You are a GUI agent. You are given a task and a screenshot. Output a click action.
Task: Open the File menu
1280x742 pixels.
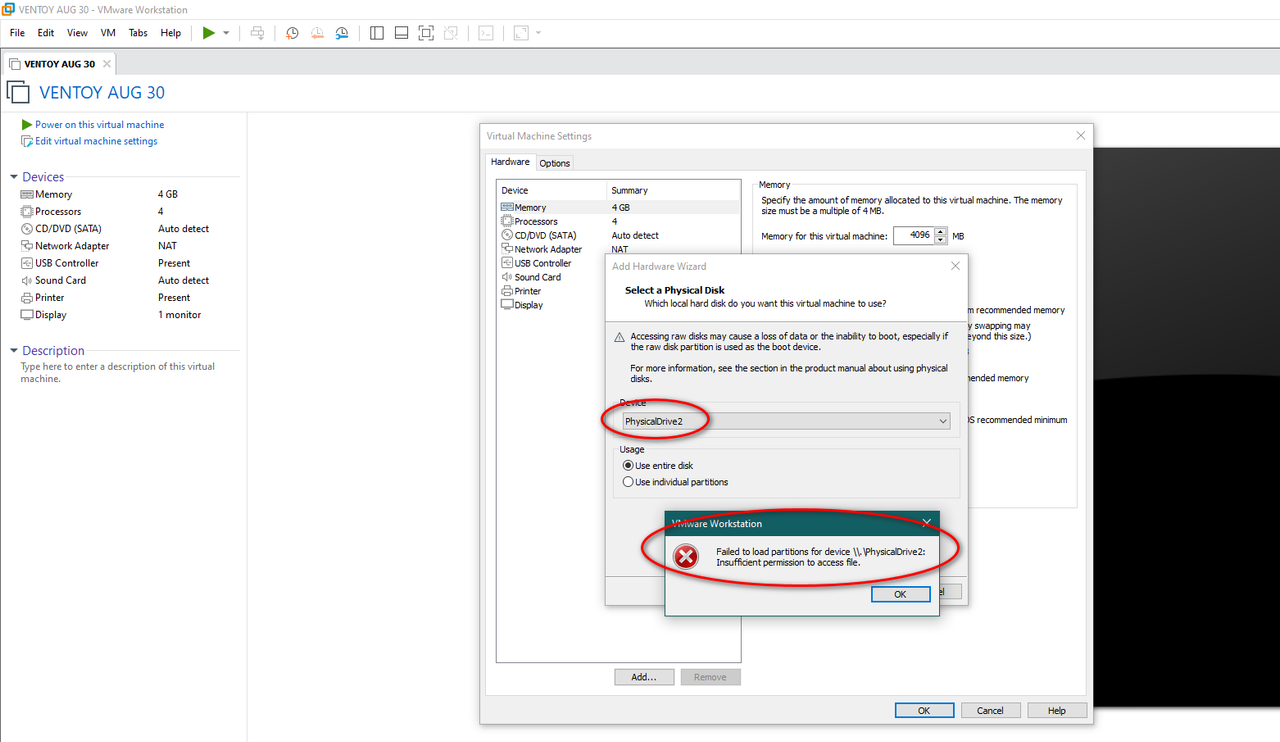tap(17, 33)
